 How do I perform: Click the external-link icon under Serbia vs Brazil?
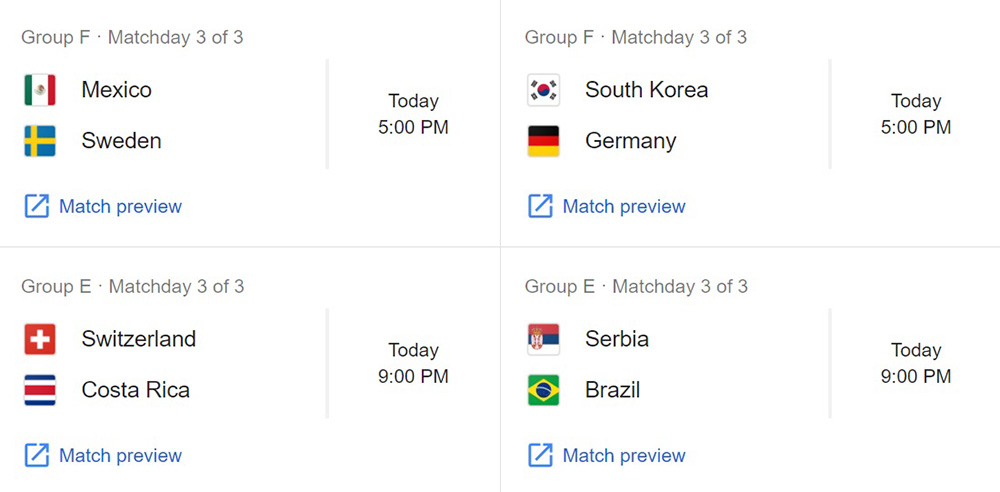tap(540, 456)
